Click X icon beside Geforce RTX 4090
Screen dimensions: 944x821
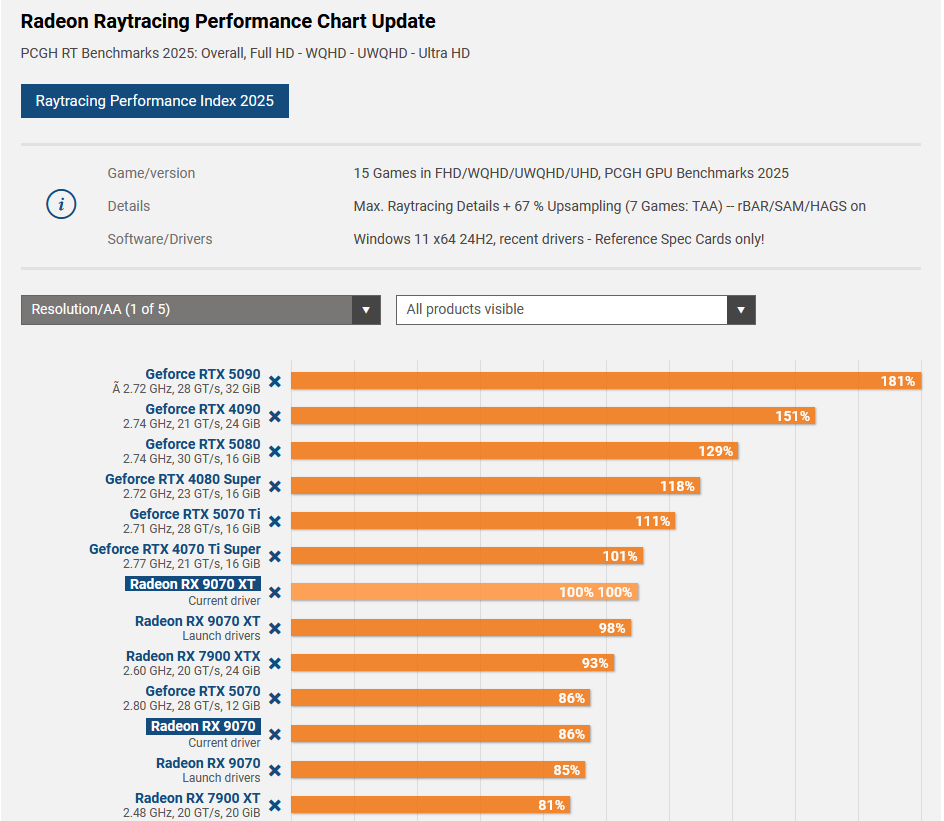[275, 416]
